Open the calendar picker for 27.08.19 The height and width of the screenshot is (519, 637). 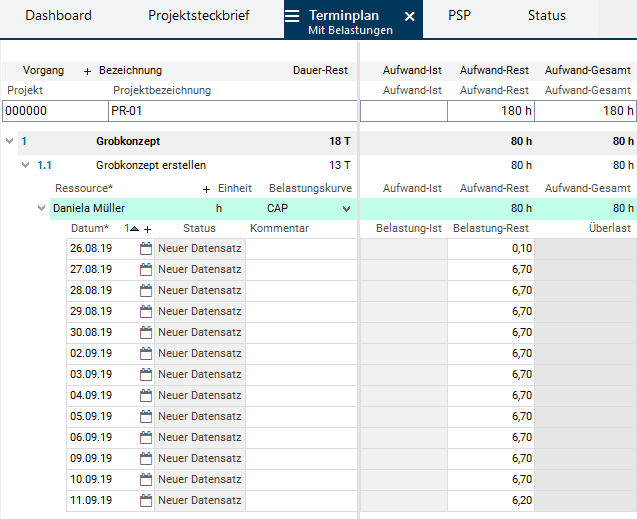[x=146, y=270]
